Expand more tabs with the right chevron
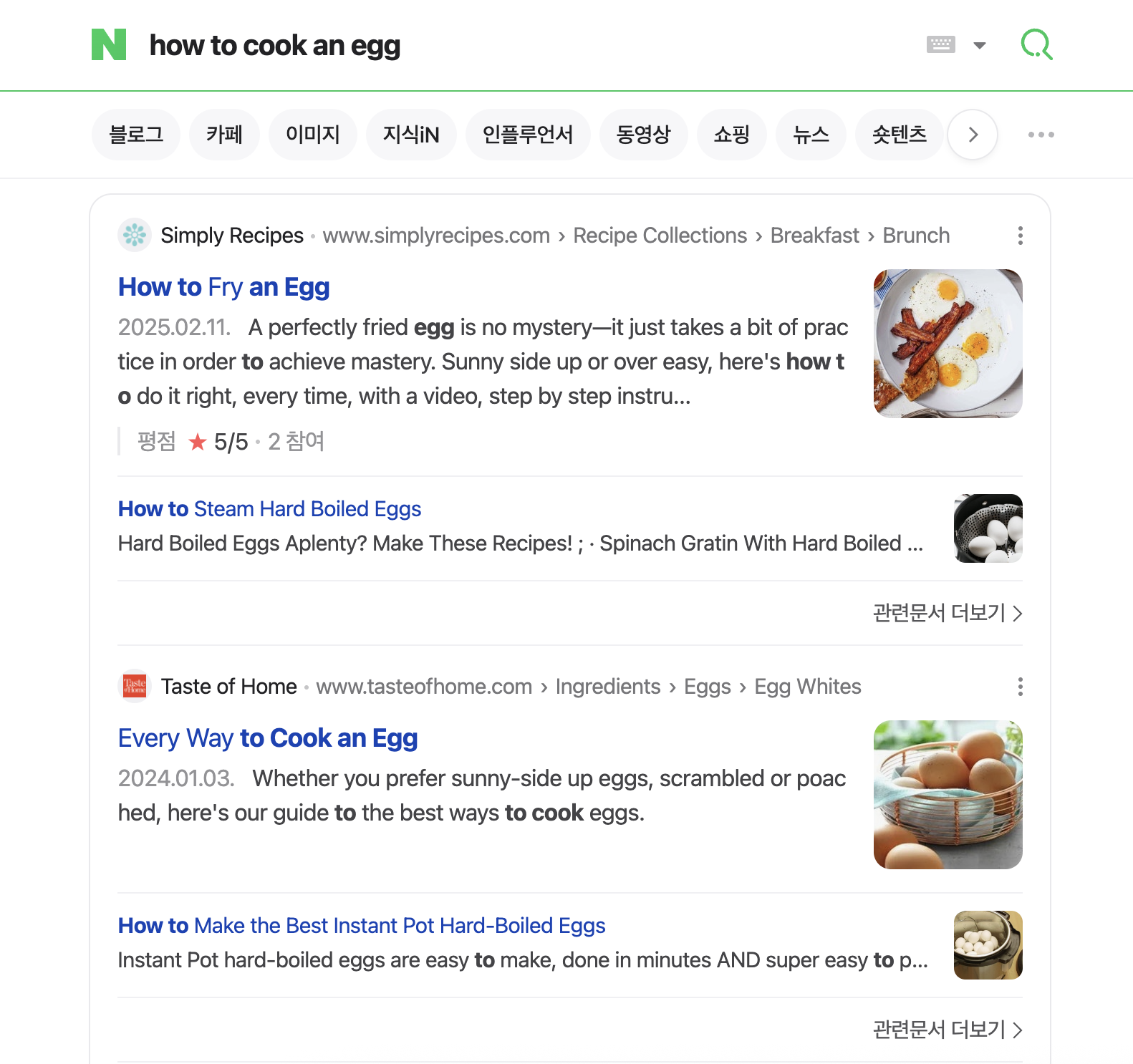This screenshot has width=1133, height=1064. pos(972,135)
